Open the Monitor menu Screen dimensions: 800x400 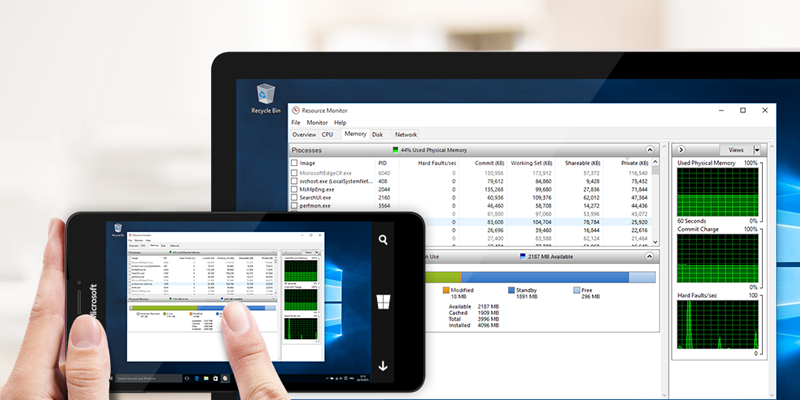(x=317, y=122)
